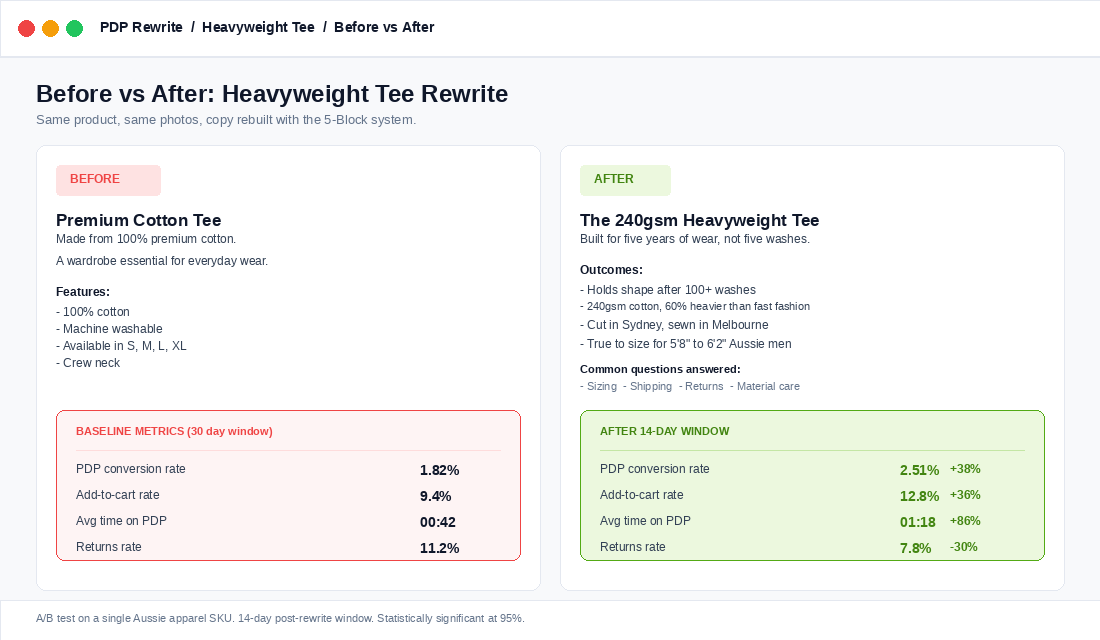Click the -30% returns change
This screenshot has width=1100, height=640.
coord(964,547)
